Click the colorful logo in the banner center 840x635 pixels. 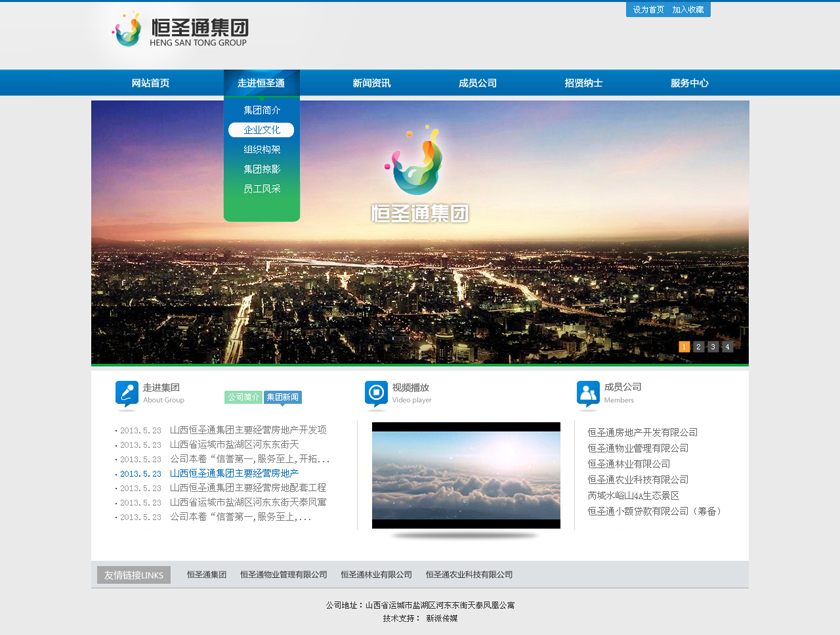[x=416, y=160]
